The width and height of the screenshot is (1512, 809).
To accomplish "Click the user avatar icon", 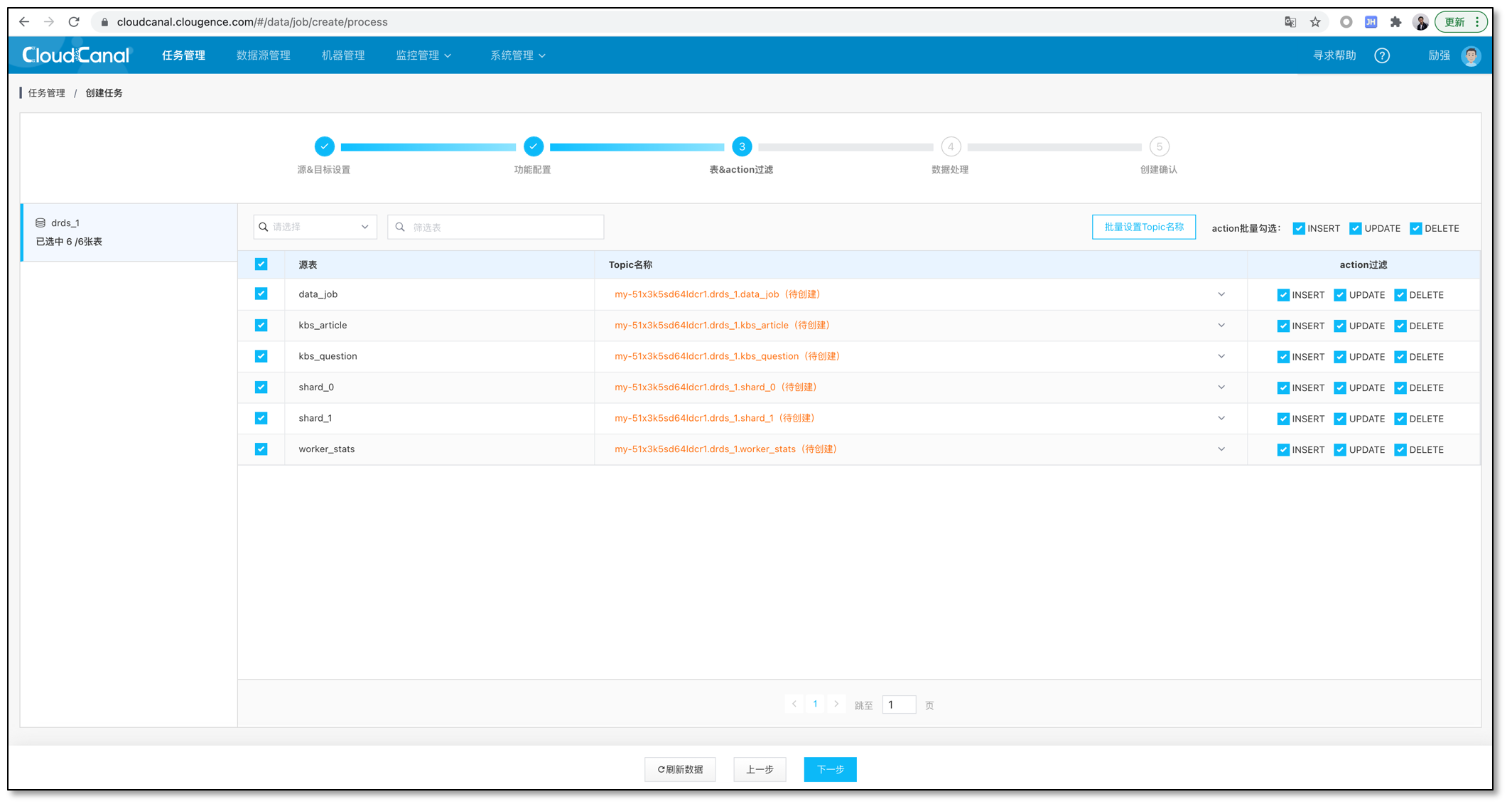I will click(x=1471, y=55).
